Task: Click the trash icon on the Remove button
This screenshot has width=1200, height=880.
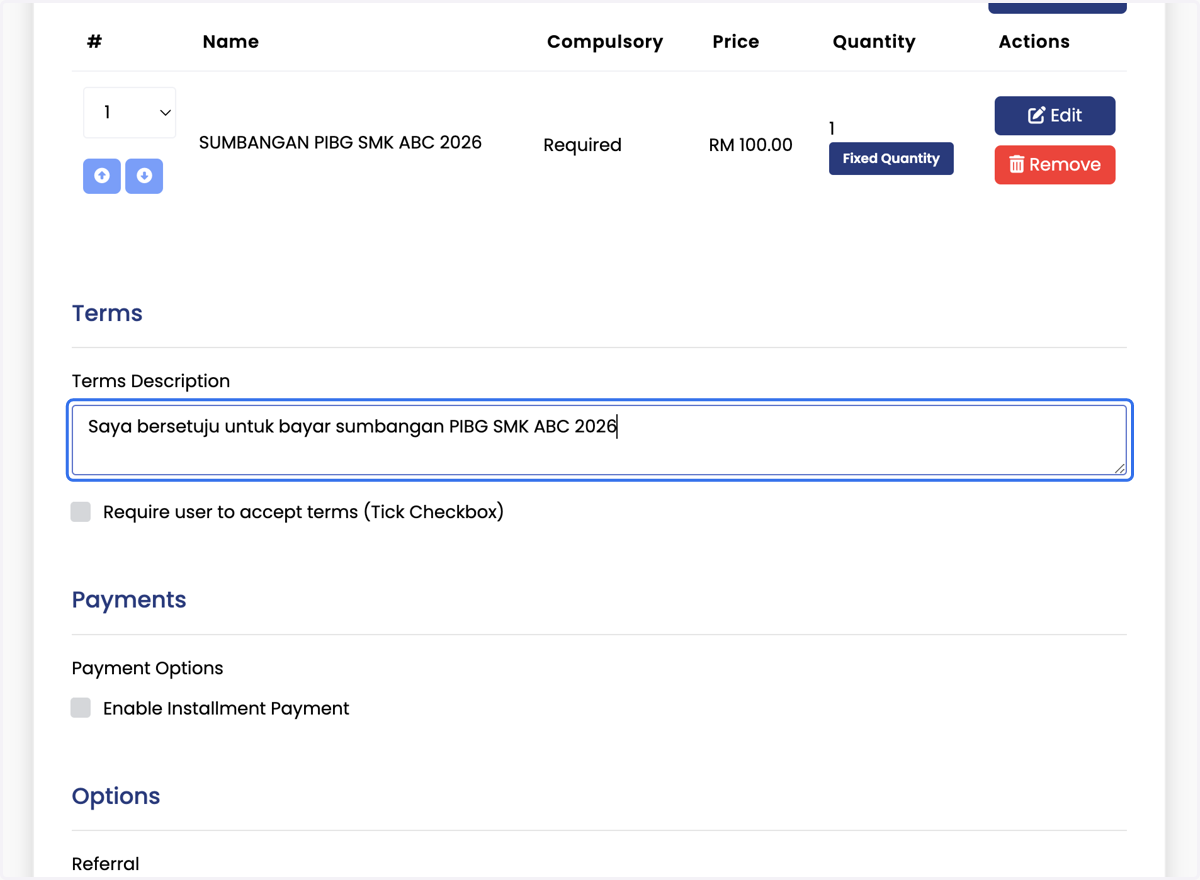Action: pos(1016,164)
